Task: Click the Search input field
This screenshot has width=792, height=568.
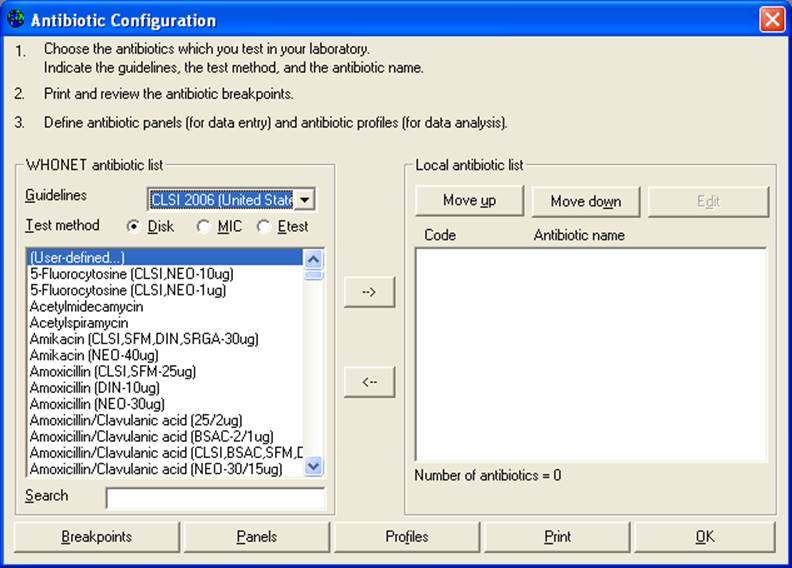Action: click(216, 498)
